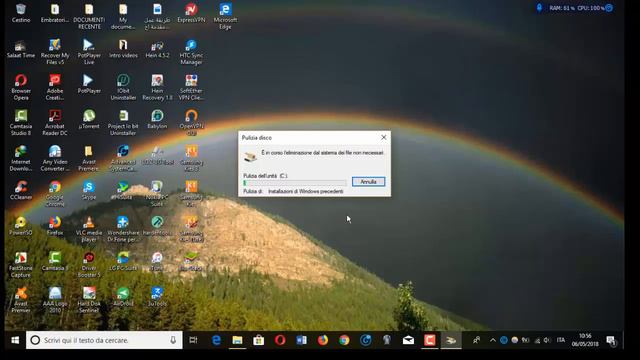640x360 pixels.
Task: Click the Pulizia disco taskbar button
Action: click(451, 340)
